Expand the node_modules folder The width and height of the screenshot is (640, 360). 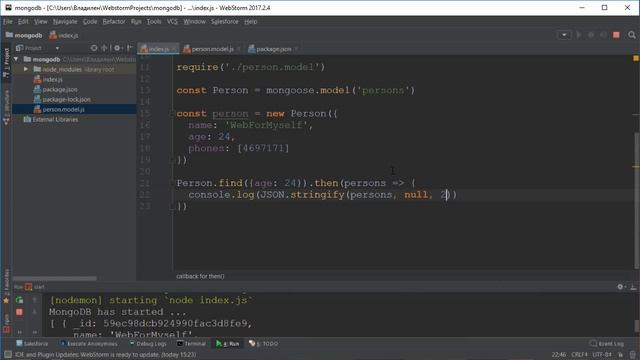tap(26, 69)
